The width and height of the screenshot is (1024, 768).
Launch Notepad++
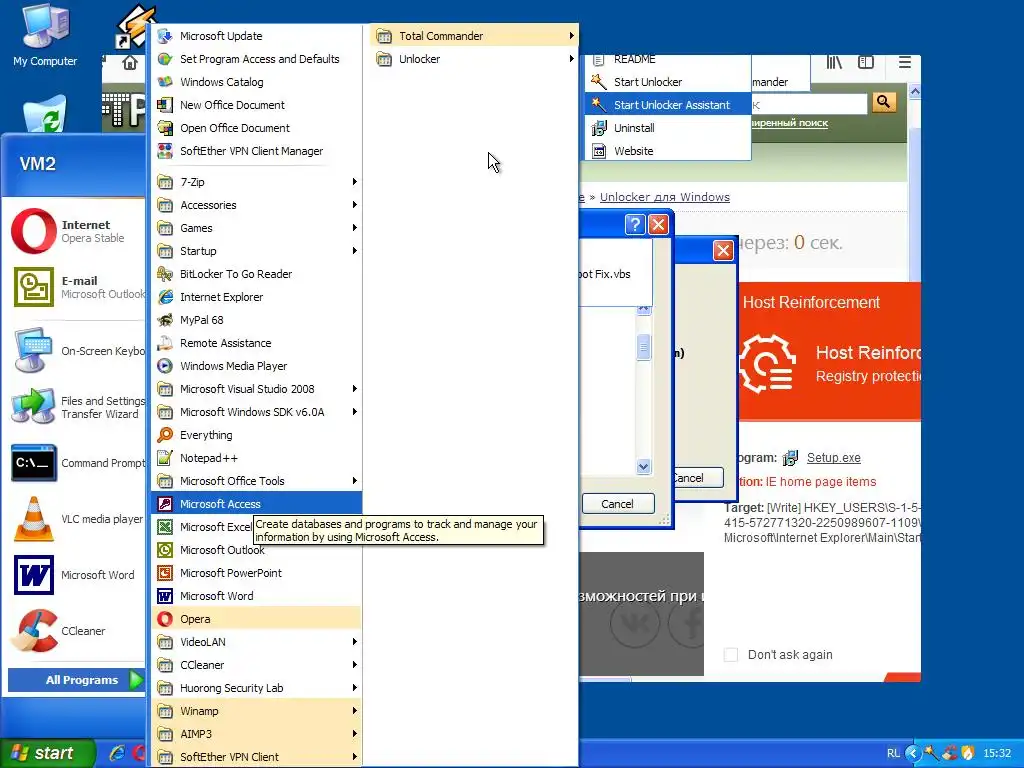click(257, 458)
